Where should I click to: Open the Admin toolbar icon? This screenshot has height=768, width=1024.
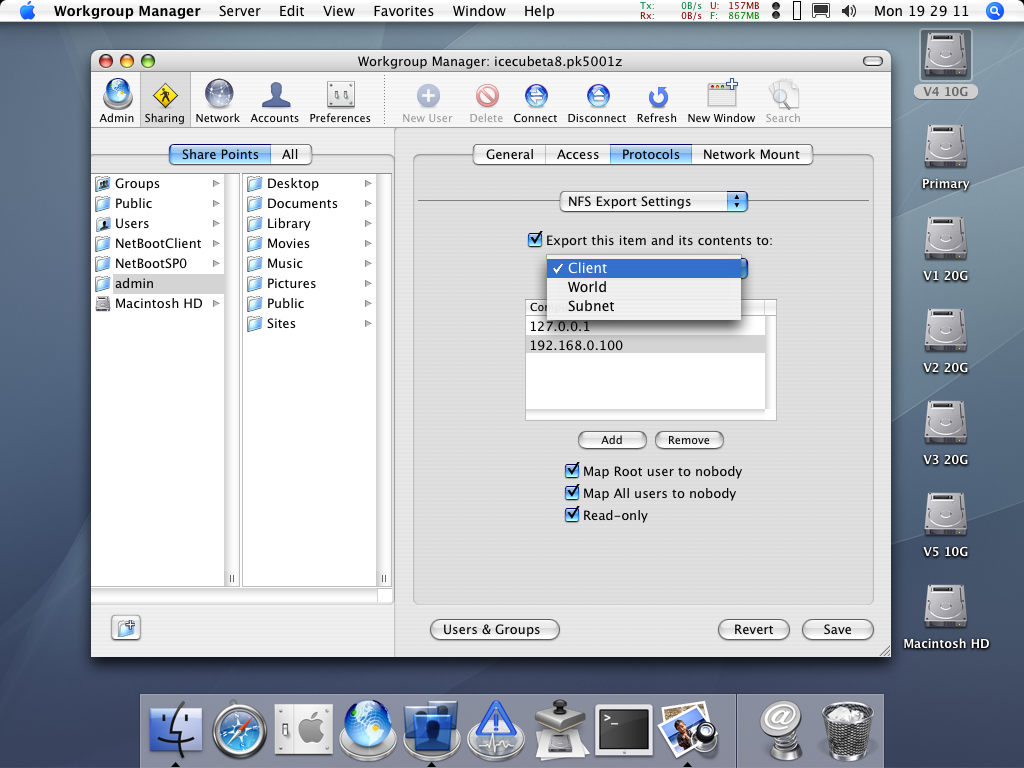(x=117, y=101)
